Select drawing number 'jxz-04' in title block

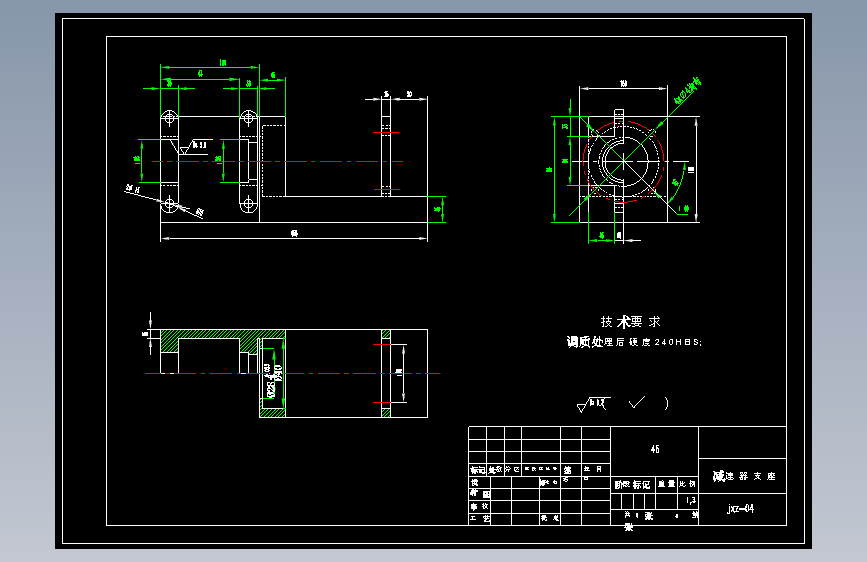coord(740,508)
